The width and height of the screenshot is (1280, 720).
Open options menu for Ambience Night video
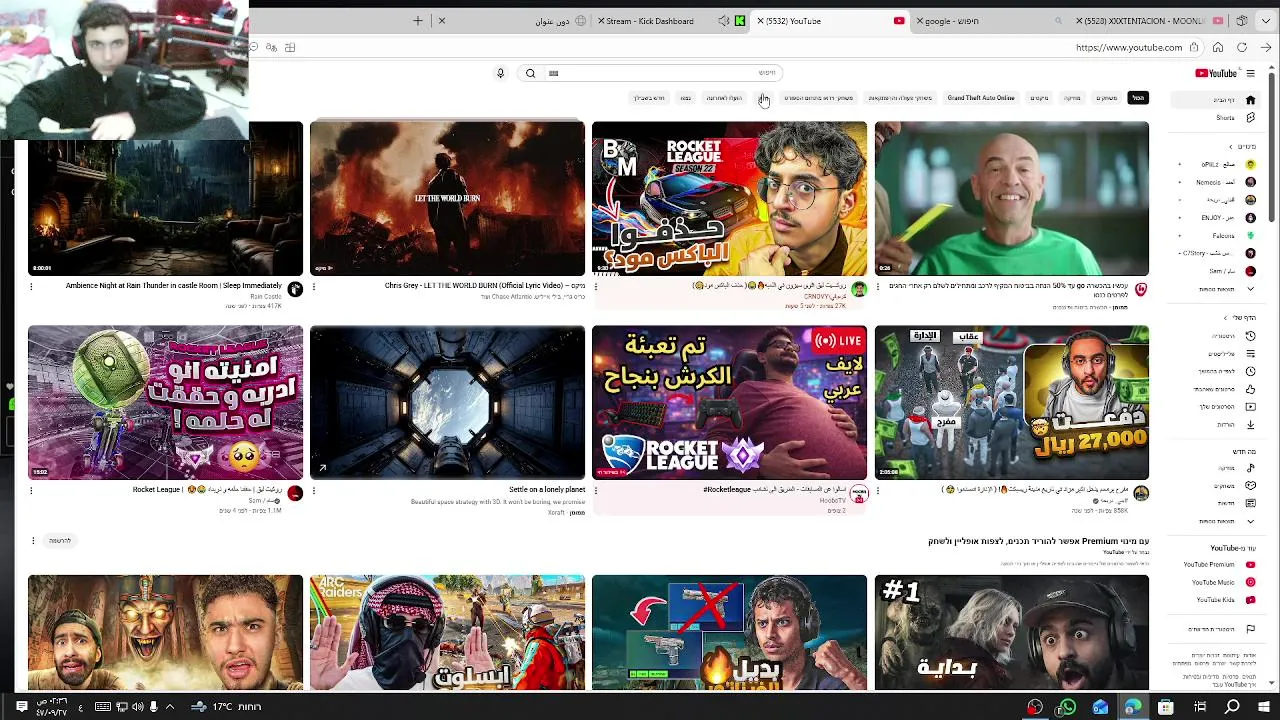pos(32,287)
